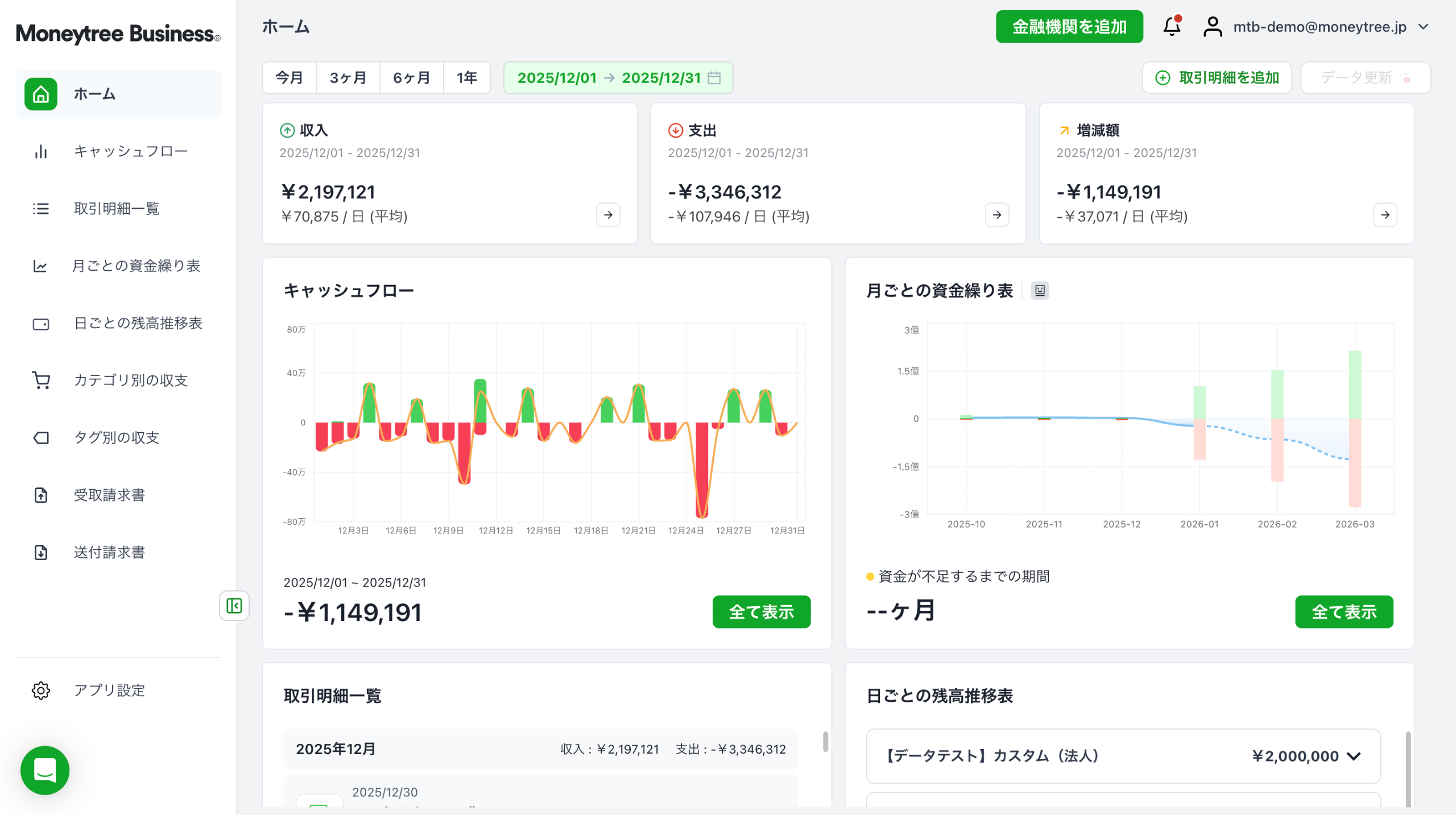Click the notification bell icon
The image size is (1456, 815).
point(1172,27)
